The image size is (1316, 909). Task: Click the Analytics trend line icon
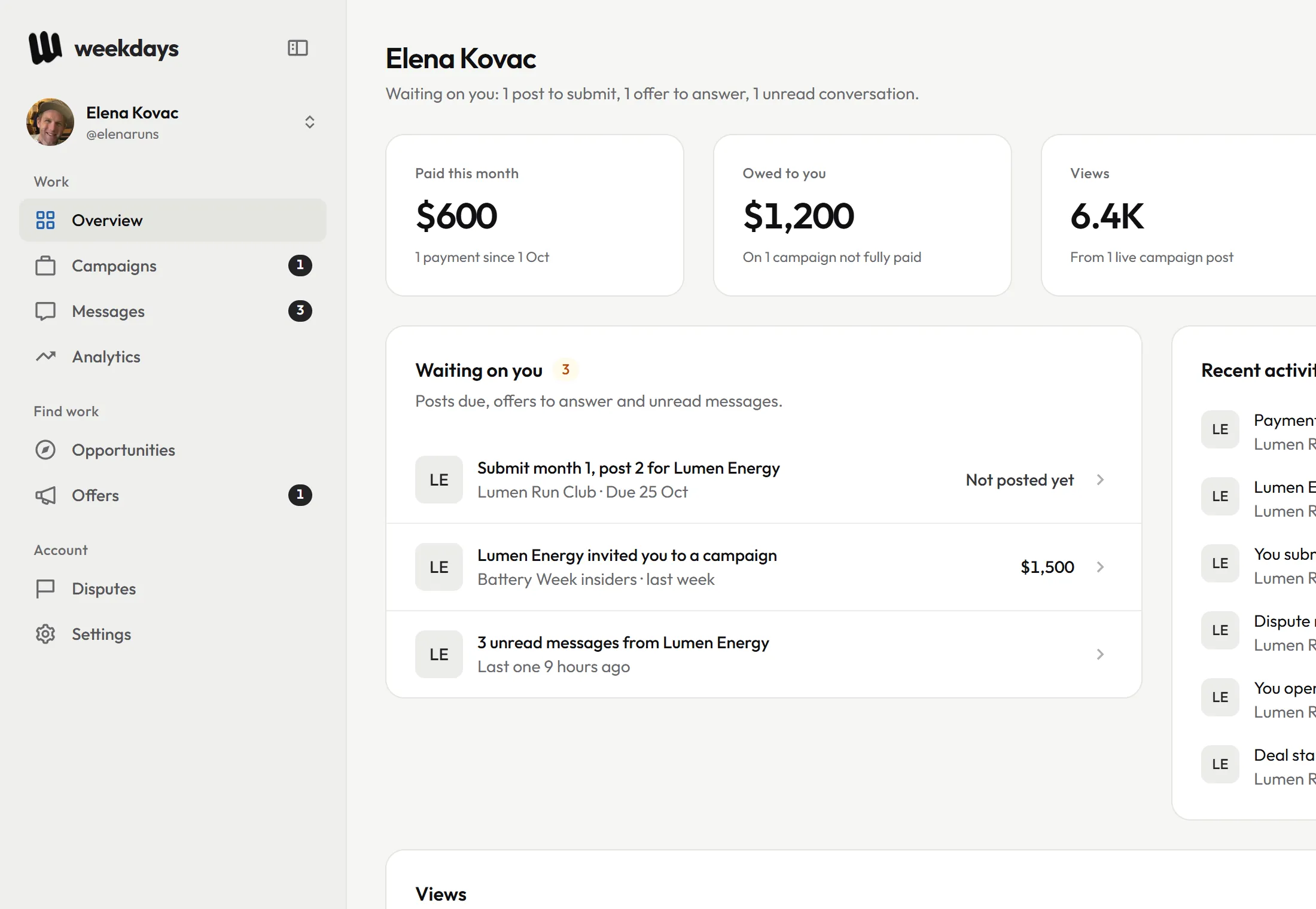pyautogui.click(x=45, y=356)
